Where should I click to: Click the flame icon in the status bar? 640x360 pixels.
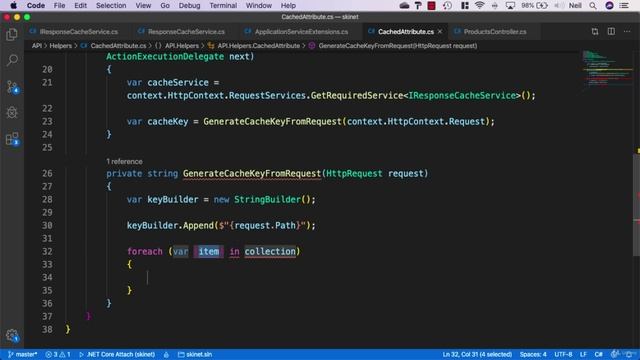pyautogui.click(x=166, y=354)
